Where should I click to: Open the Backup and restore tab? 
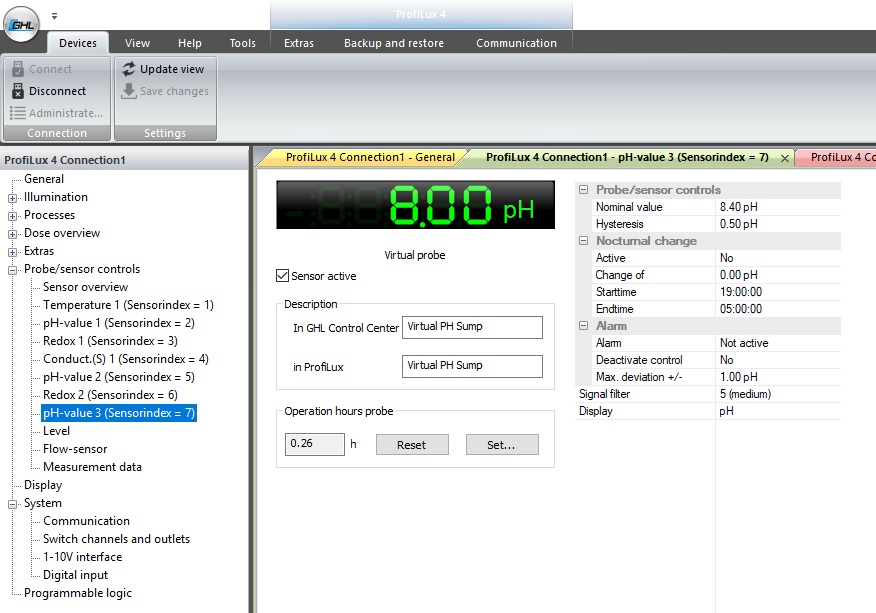(394, 43)
